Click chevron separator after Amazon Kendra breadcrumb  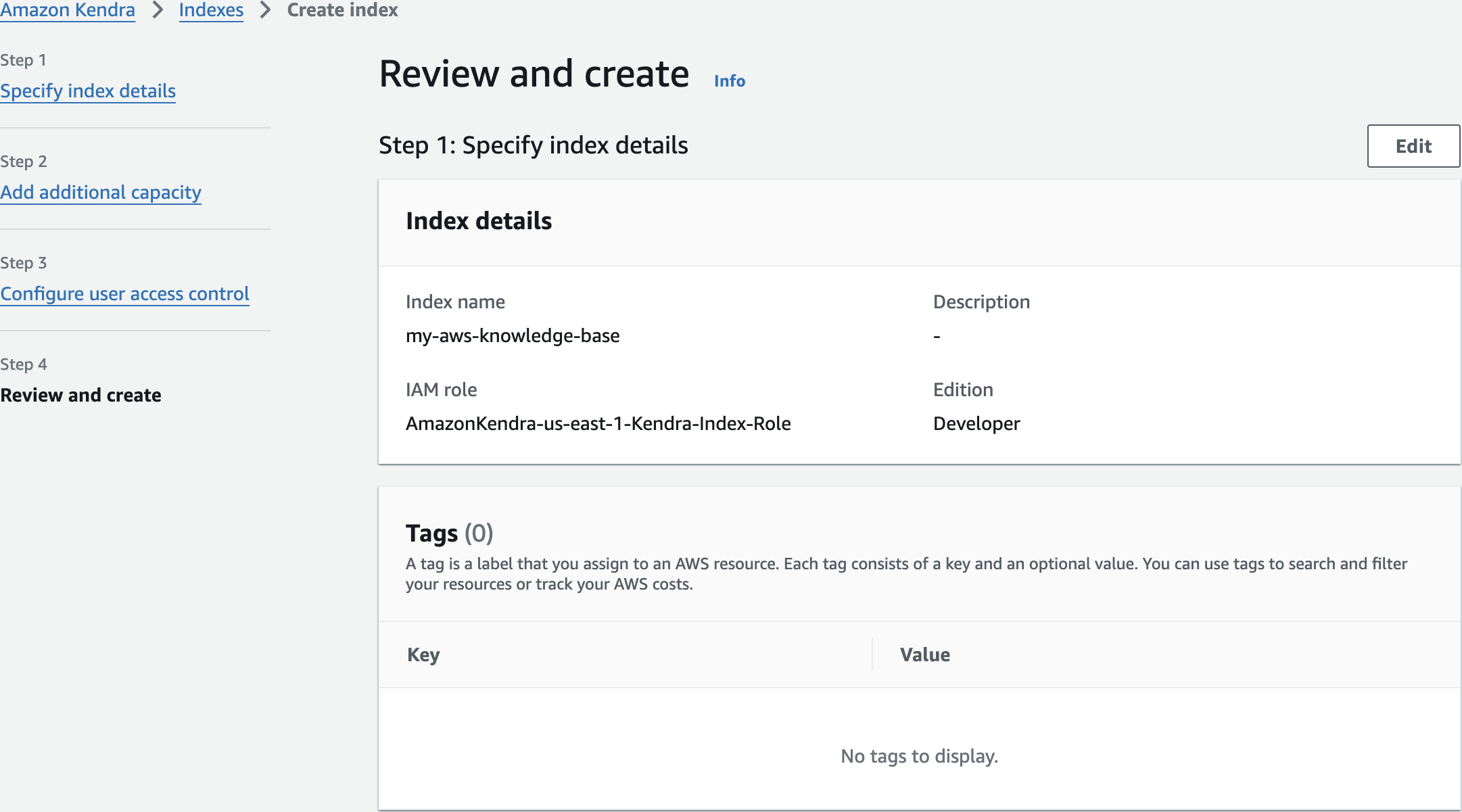click(x=158, y=10)
